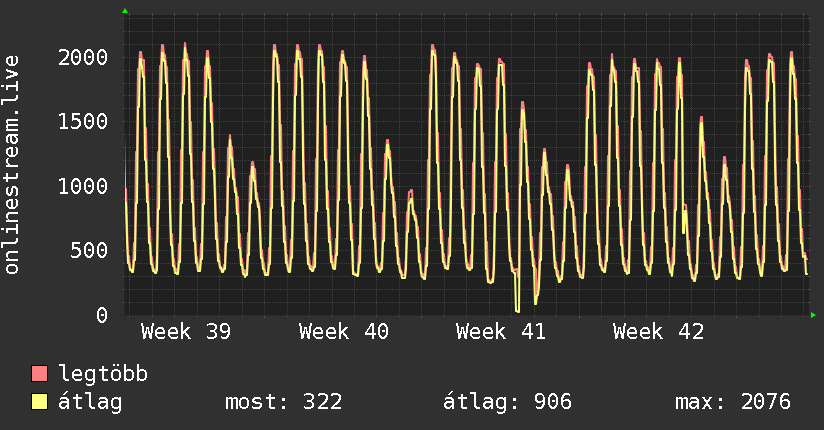The image size is (824, 430).
Task: Select the legtöbb legend label
Action: (x=103, y=375)
